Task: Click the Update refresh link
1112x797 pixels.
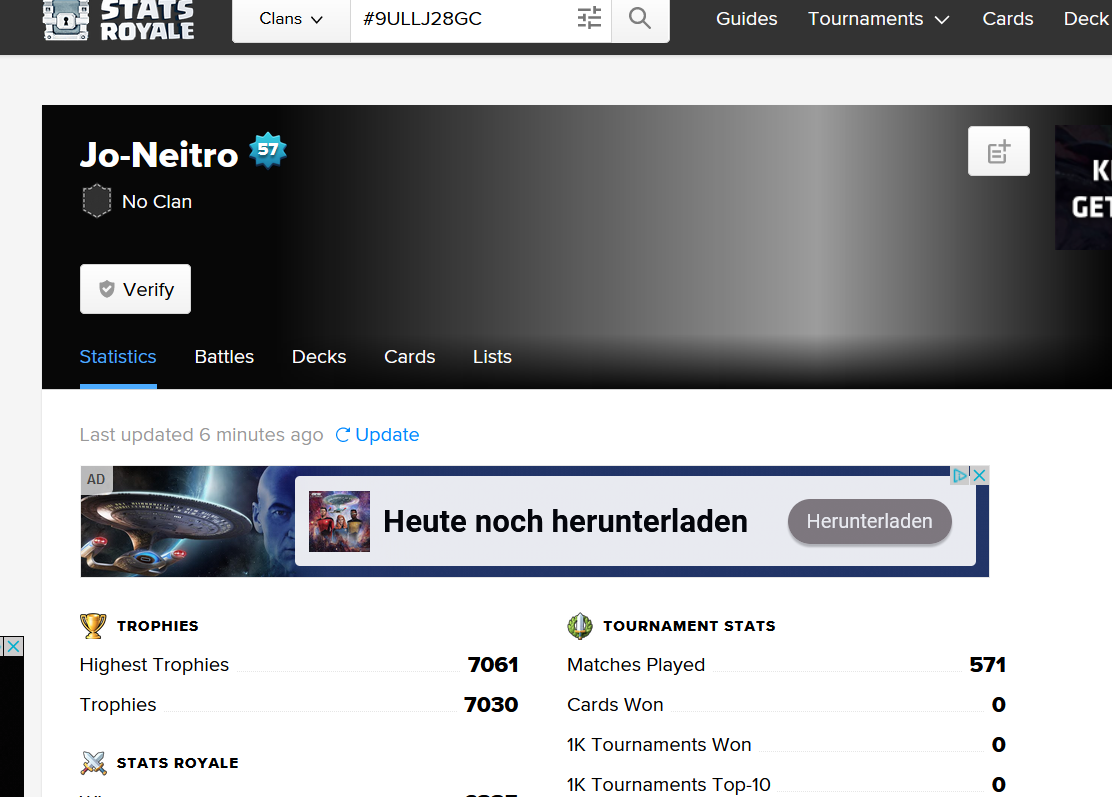Action: coord(377,435)
